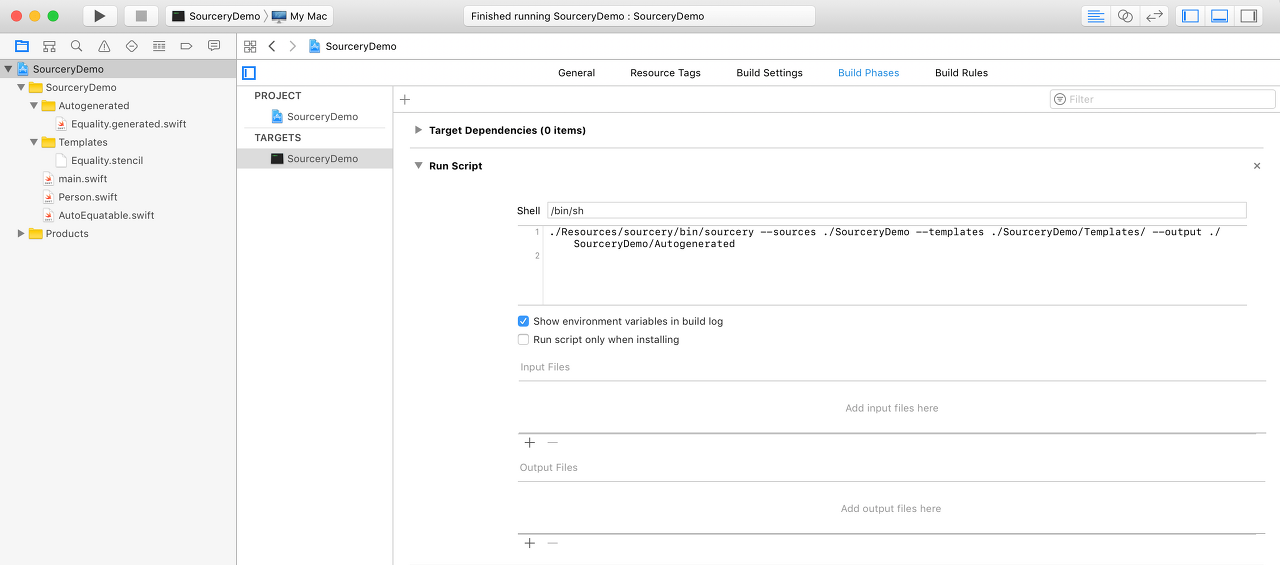Show the Issue navigator warning icon
This screenshot has width=1280, height=565.
104,46
